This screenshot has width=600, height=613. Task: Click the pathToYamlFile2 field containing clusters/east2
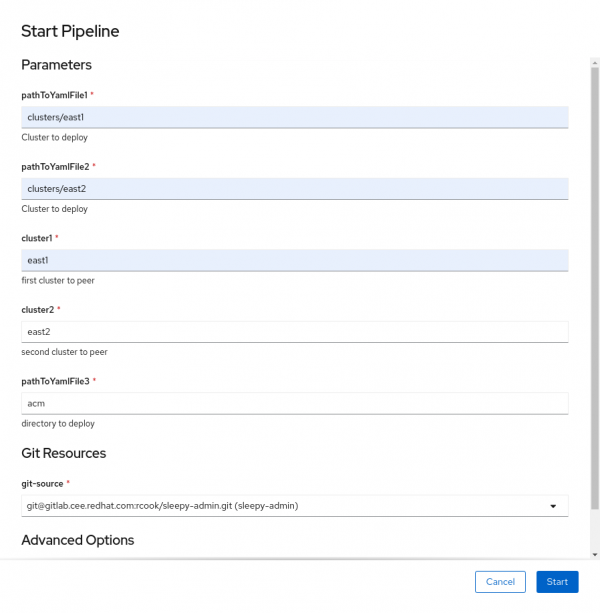pyautogui.click(x=294, y=188)
